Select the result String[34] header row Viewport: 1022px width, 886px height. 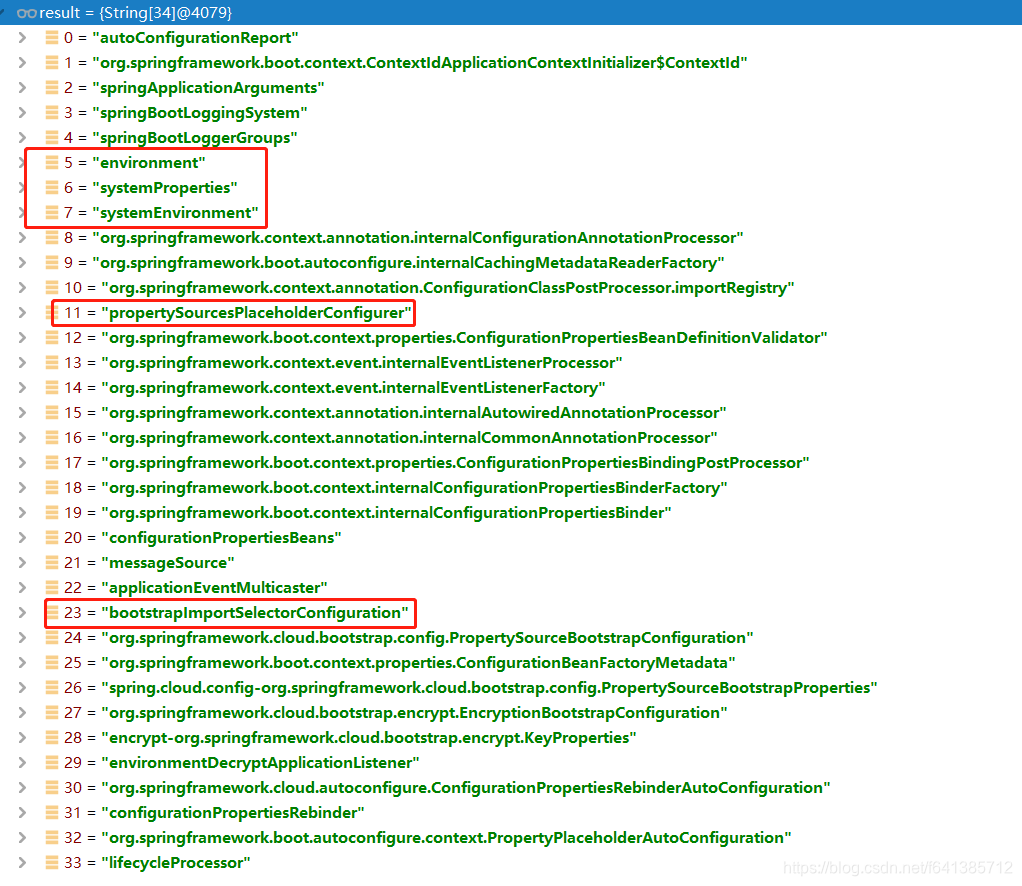(511, 12)
